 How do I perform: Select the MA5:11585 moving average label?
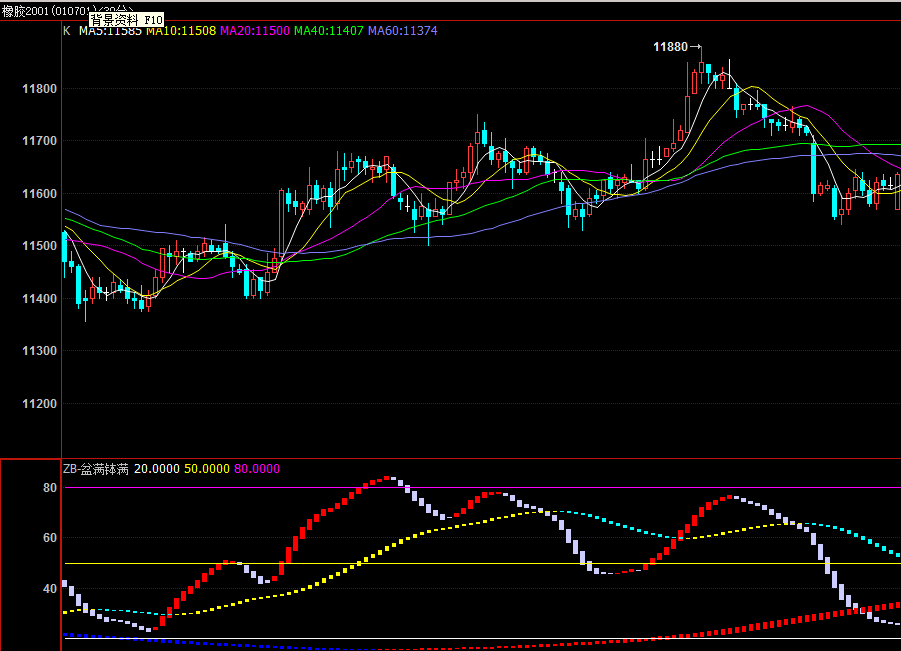110,31
